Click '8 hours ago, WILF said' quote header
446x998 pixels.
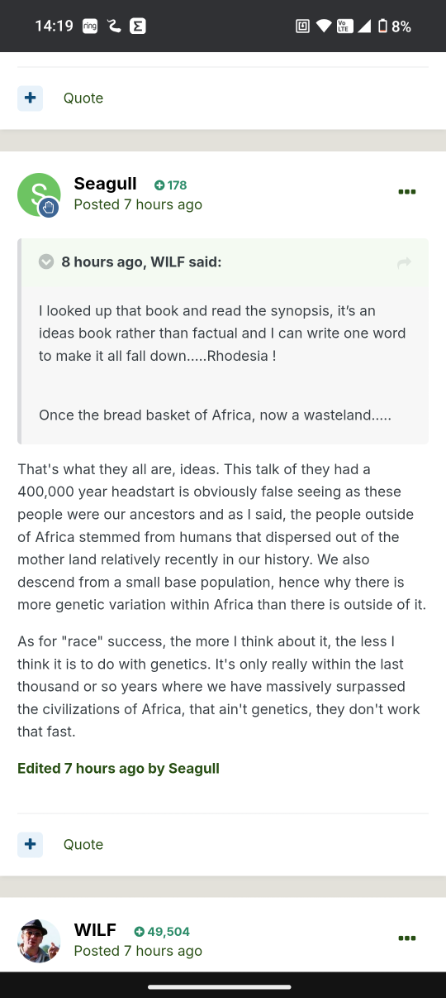(x=141, y=262)
